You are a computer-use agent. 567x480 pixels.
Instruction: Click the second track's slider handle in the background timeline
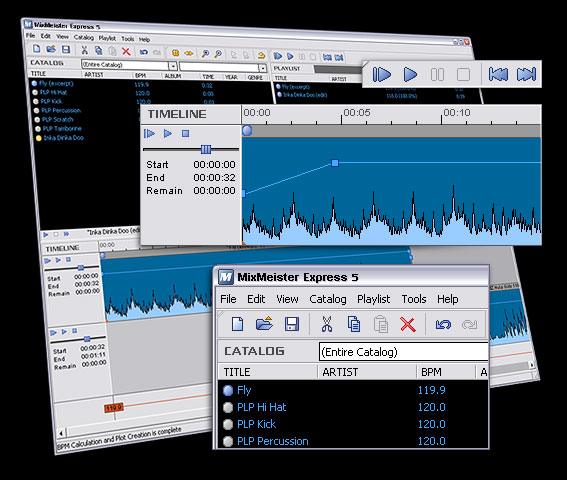pyautogui.click(x=87, y=339)
